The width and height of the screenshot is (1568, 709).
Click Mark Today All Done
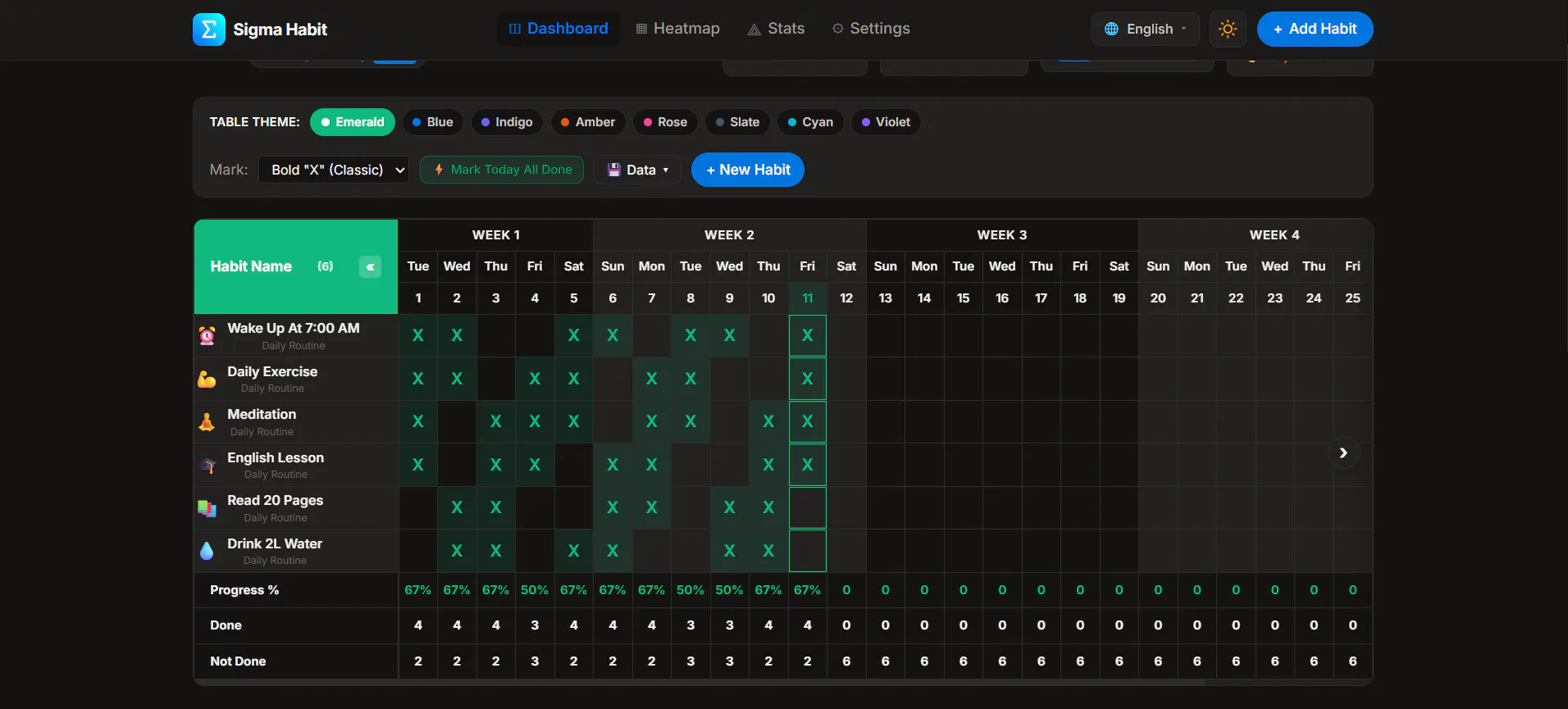tap(502, 170)
